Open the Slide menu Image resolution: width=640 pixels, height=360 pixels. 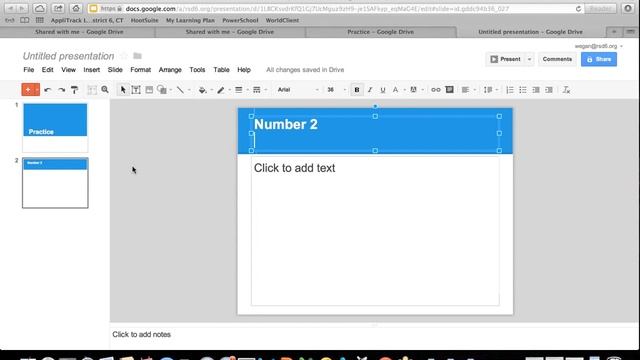115,70
